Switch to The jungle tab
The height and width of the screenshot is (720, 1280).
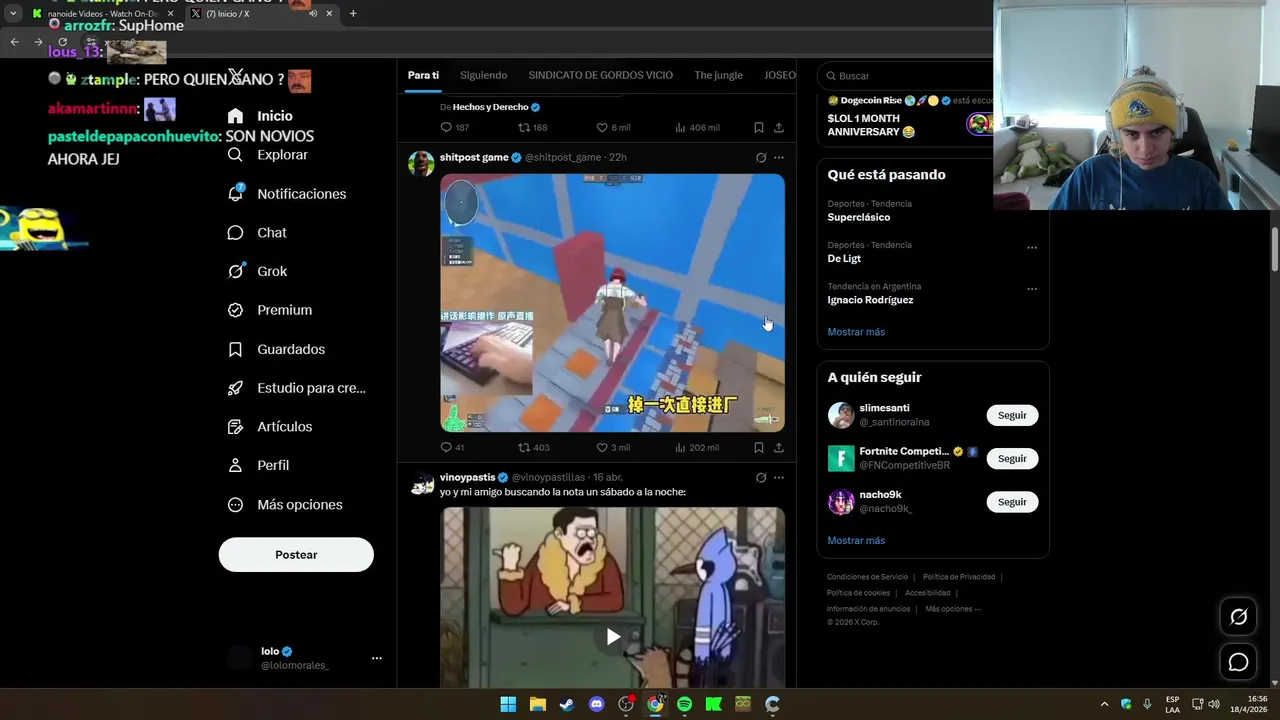(718, 75)
